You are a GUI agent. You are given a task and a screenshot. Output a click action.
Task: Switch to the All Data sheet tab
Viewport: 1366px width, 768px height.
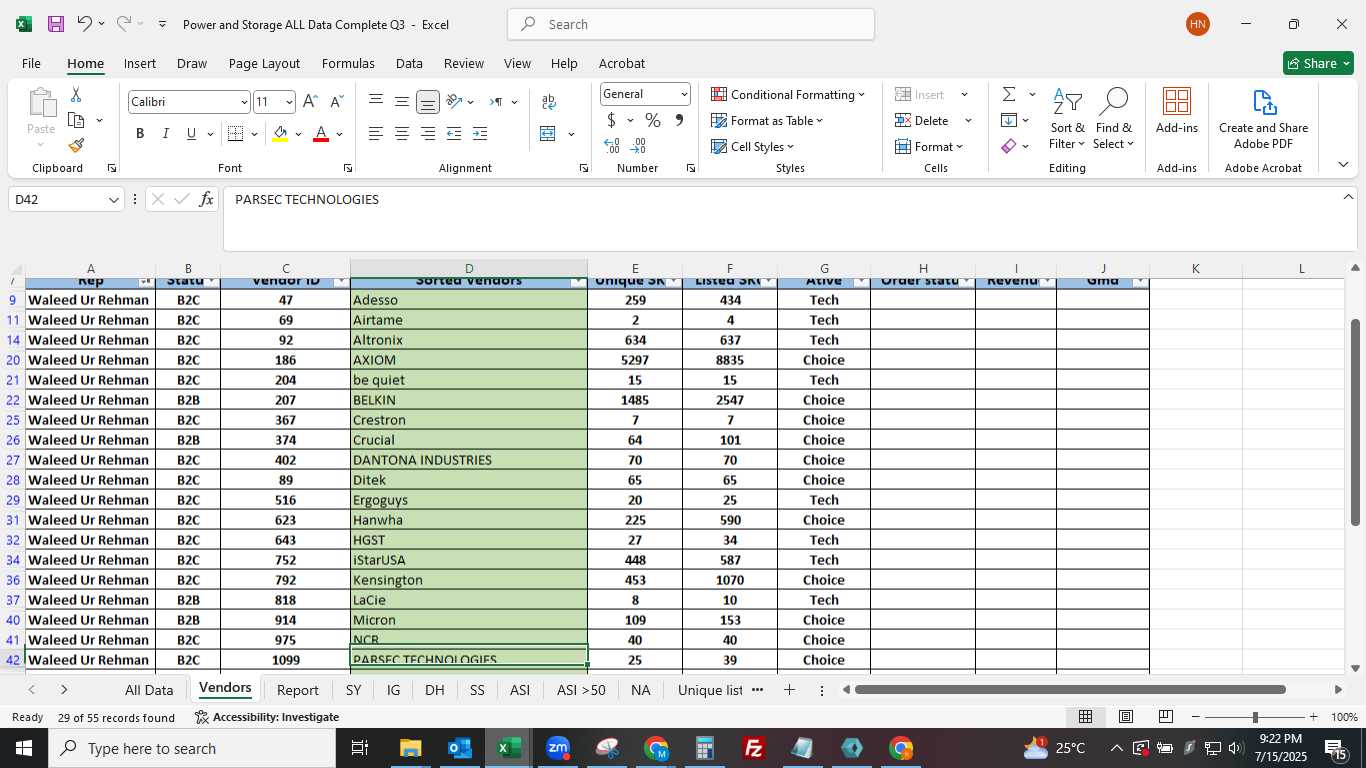[x=149, y=690]
